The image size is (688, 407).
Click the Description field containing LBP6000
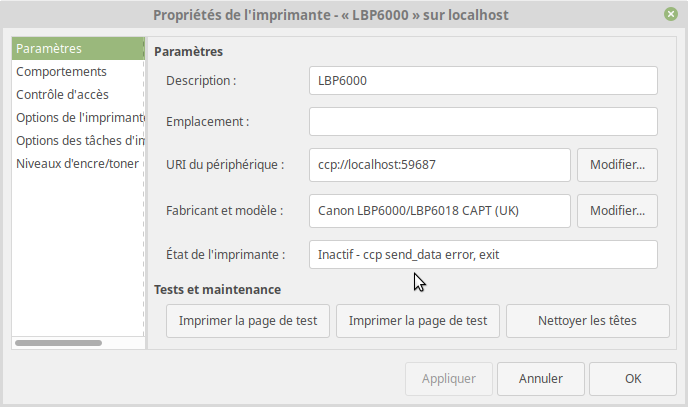point(483,80)
